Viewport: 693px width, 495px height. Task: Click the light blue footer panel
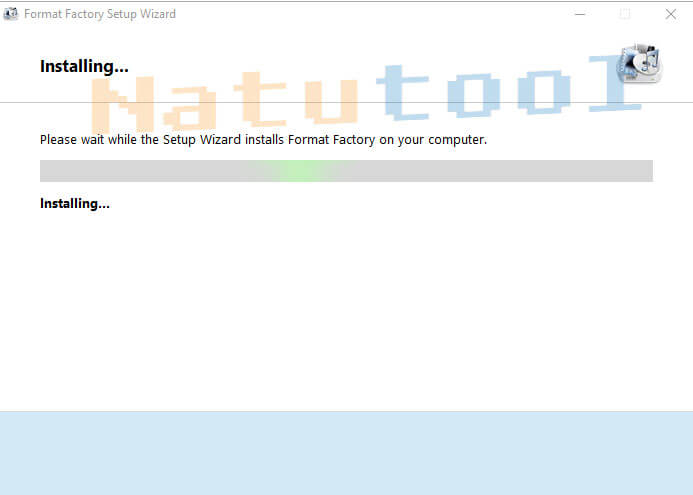click(346, 452)
